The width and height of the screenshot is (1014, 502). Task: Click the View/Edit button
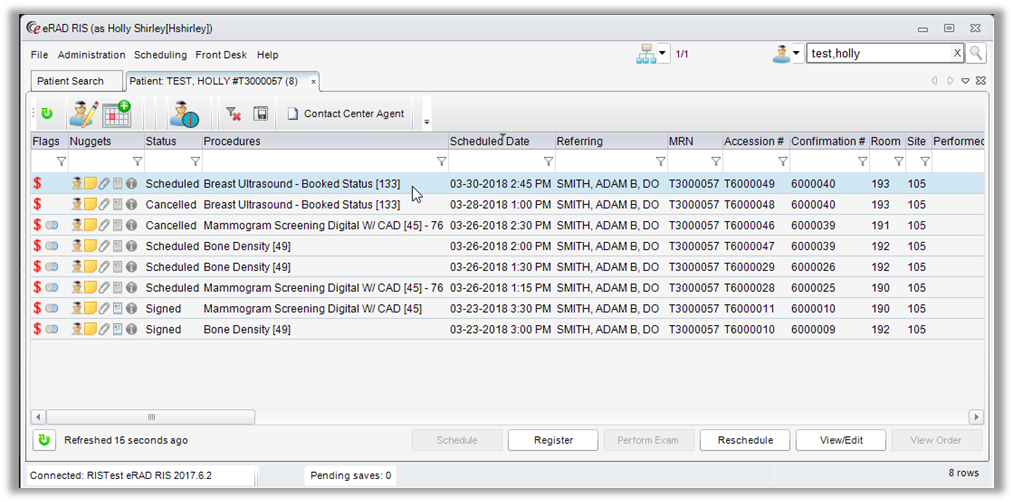[841, 441]
